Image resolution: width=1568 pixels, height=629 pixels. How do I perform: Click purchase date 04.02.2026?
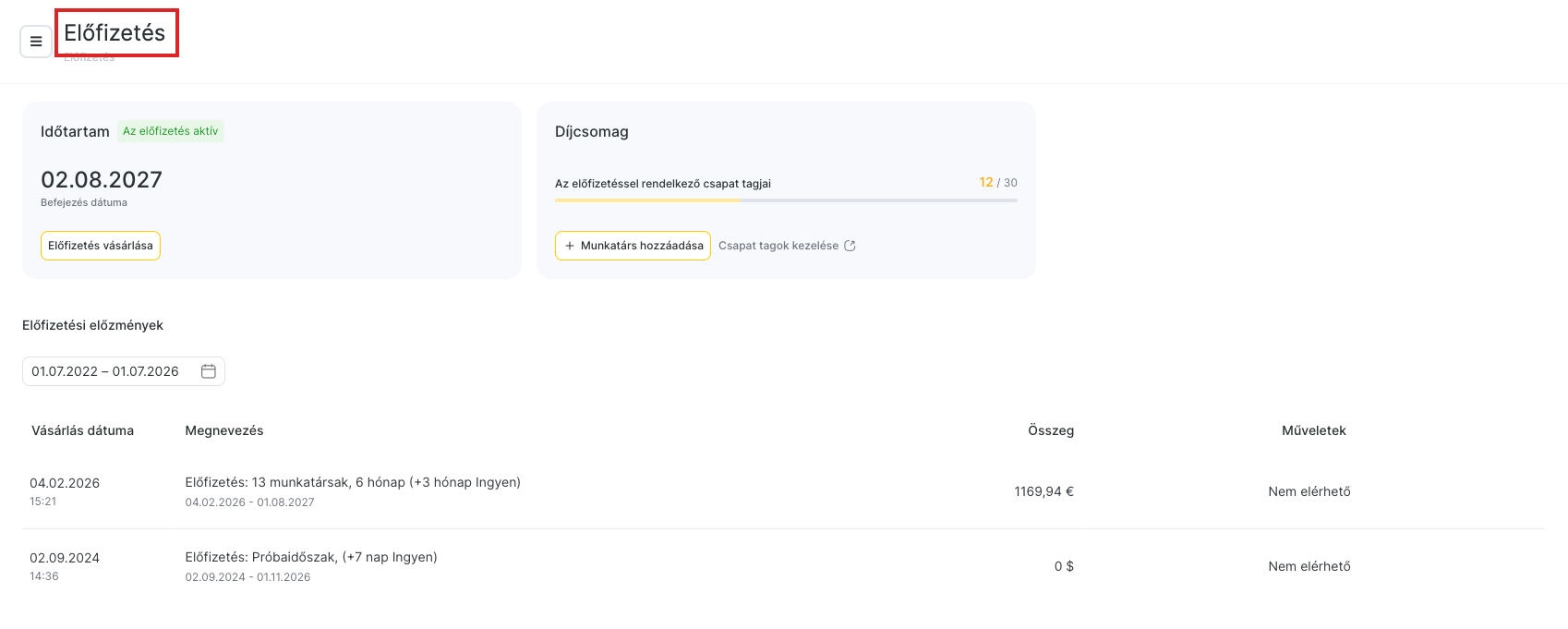pyautogui.click(x=65, y=483)
